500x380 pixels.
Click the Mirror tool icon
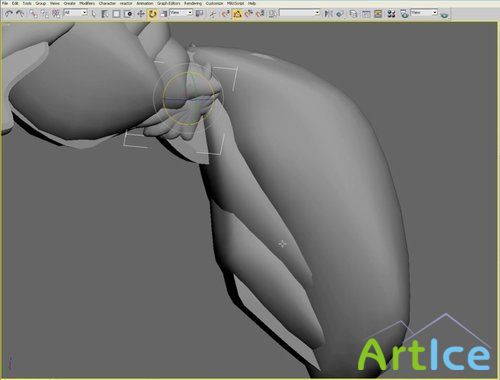[328, 14]
